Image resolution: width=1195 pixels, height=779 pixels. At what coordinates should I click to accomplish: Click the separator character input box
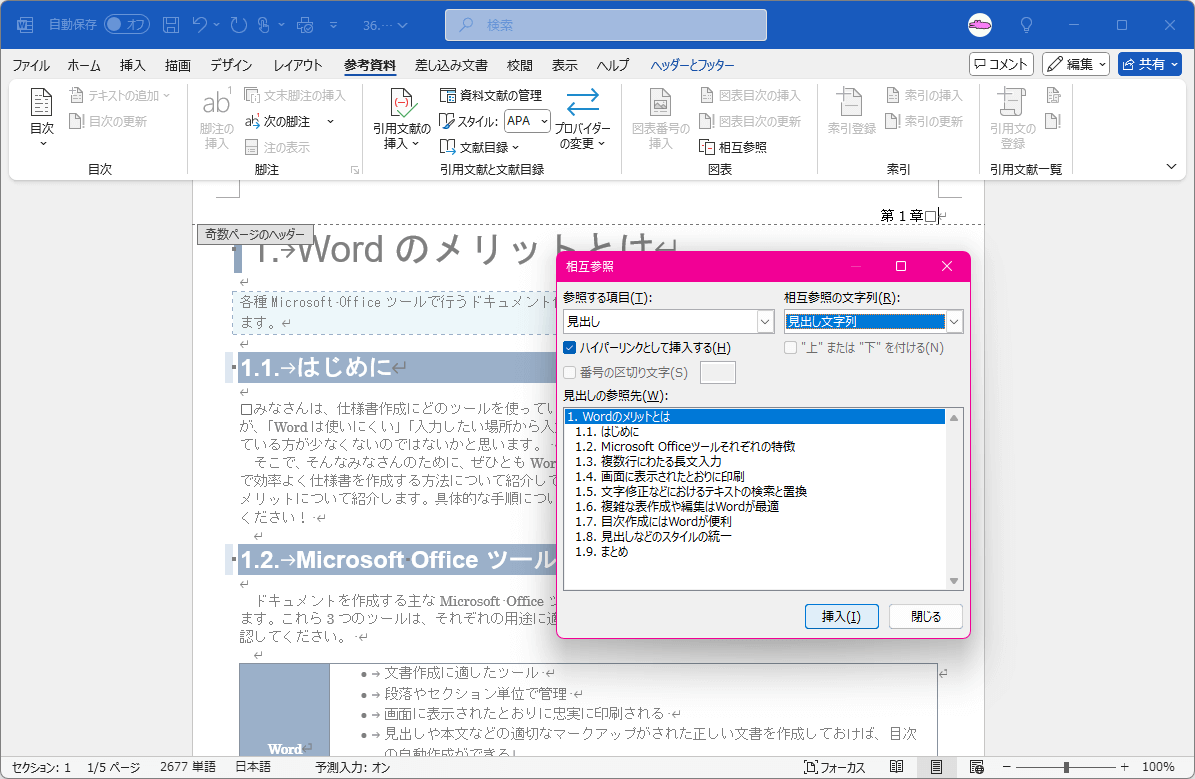[x=717, y=373]
